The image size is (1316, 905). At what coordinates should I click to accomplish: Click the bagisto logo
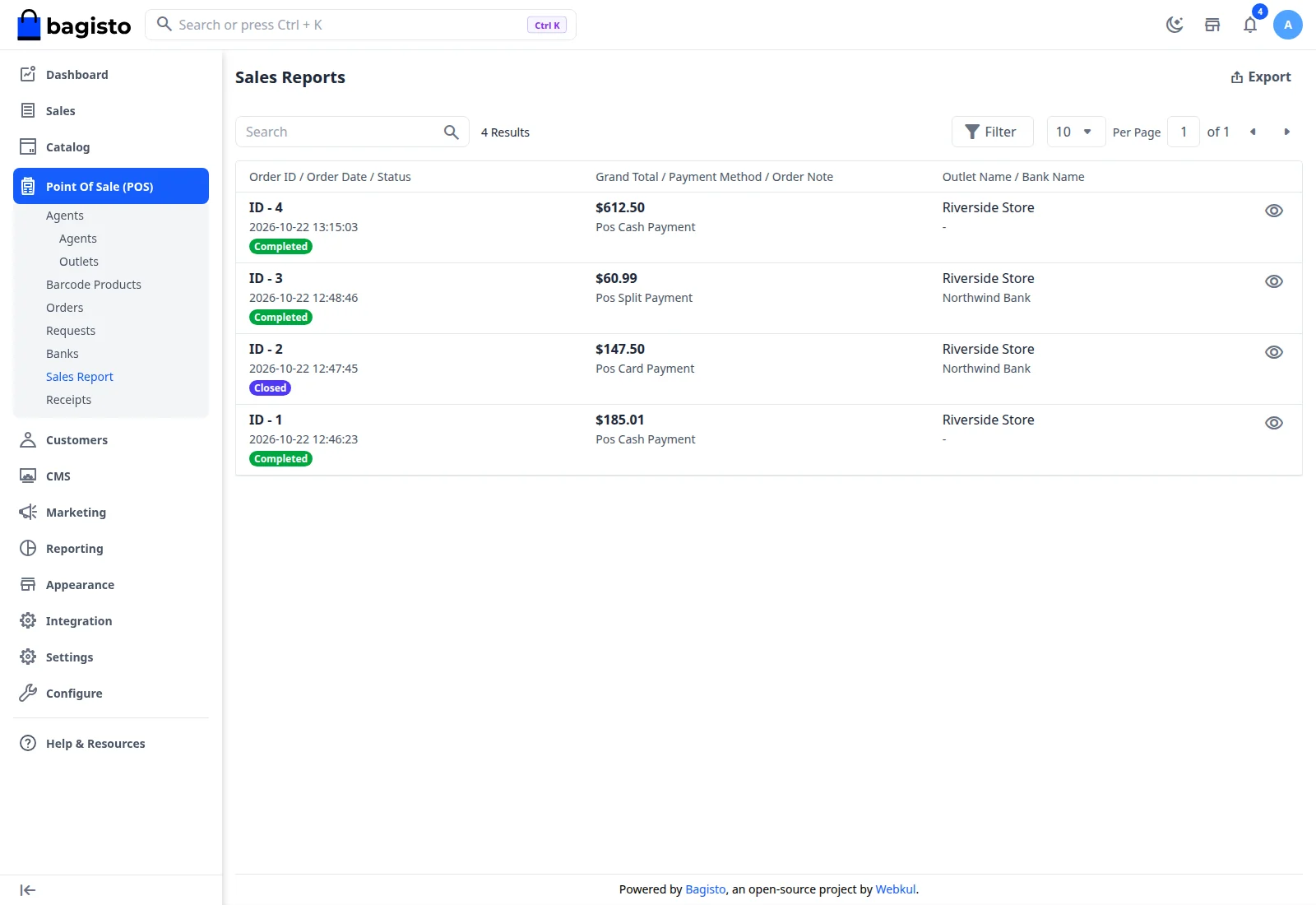point(74,25)
